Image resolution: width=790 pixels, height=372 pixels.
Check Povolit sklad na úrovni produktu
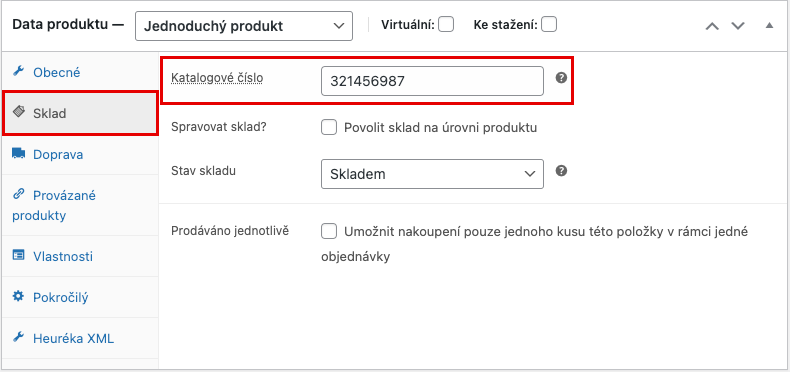click(329, 128)
